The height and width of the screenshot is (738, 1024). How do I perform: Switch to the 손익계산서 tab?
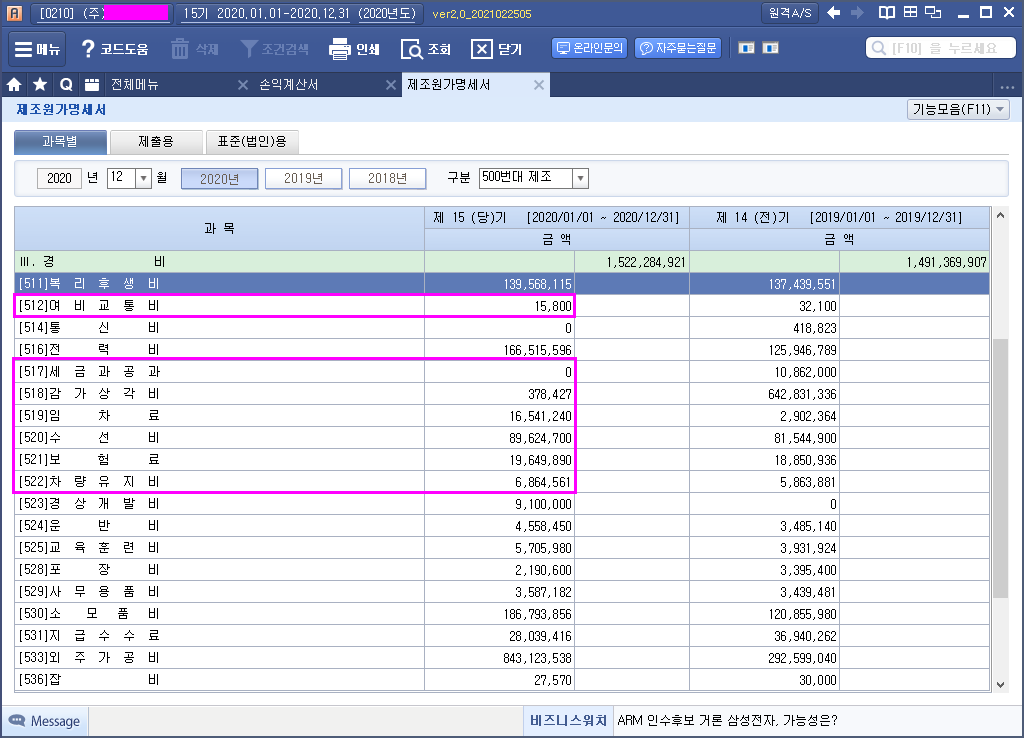(289, 85)
